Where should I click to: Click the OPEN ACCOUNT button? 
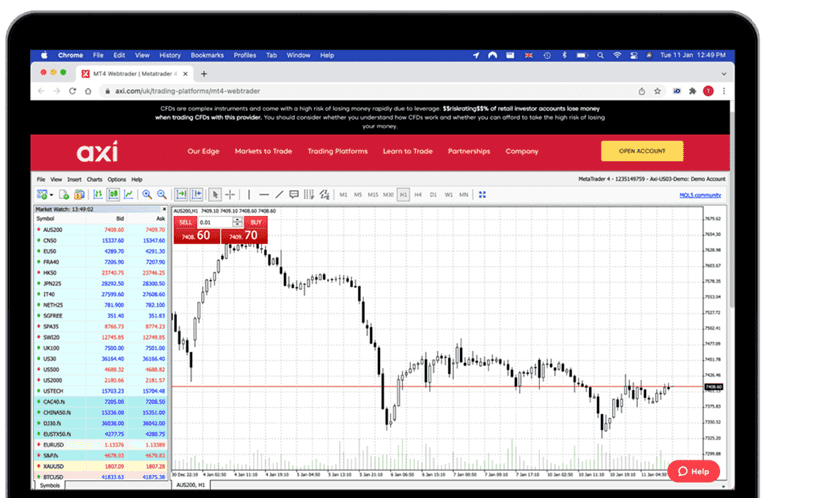coord(641,151)
